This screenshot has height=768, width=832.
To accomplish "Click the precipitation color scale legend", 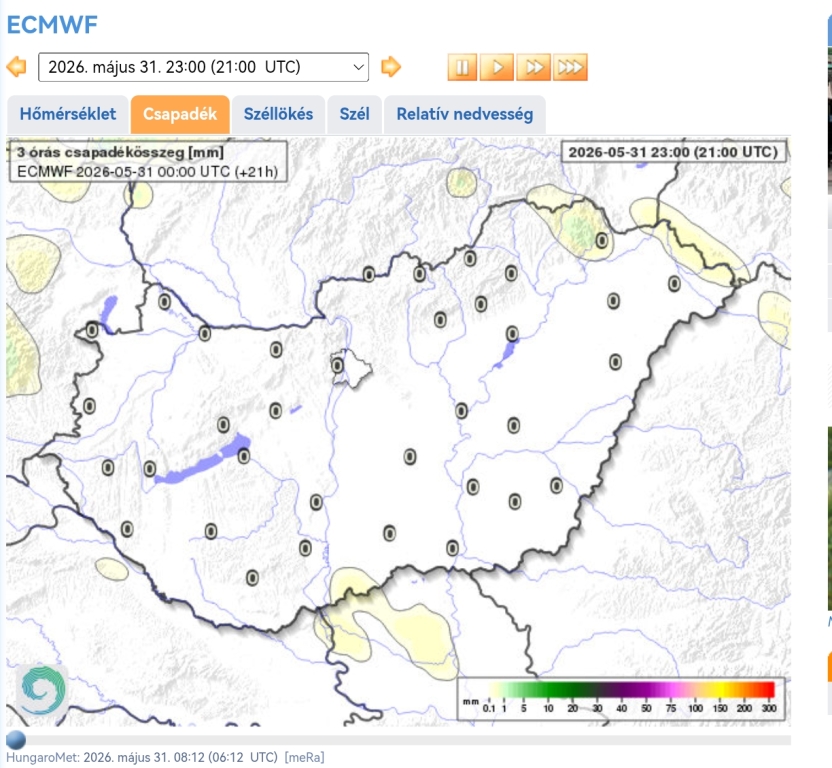I will 620,697.
